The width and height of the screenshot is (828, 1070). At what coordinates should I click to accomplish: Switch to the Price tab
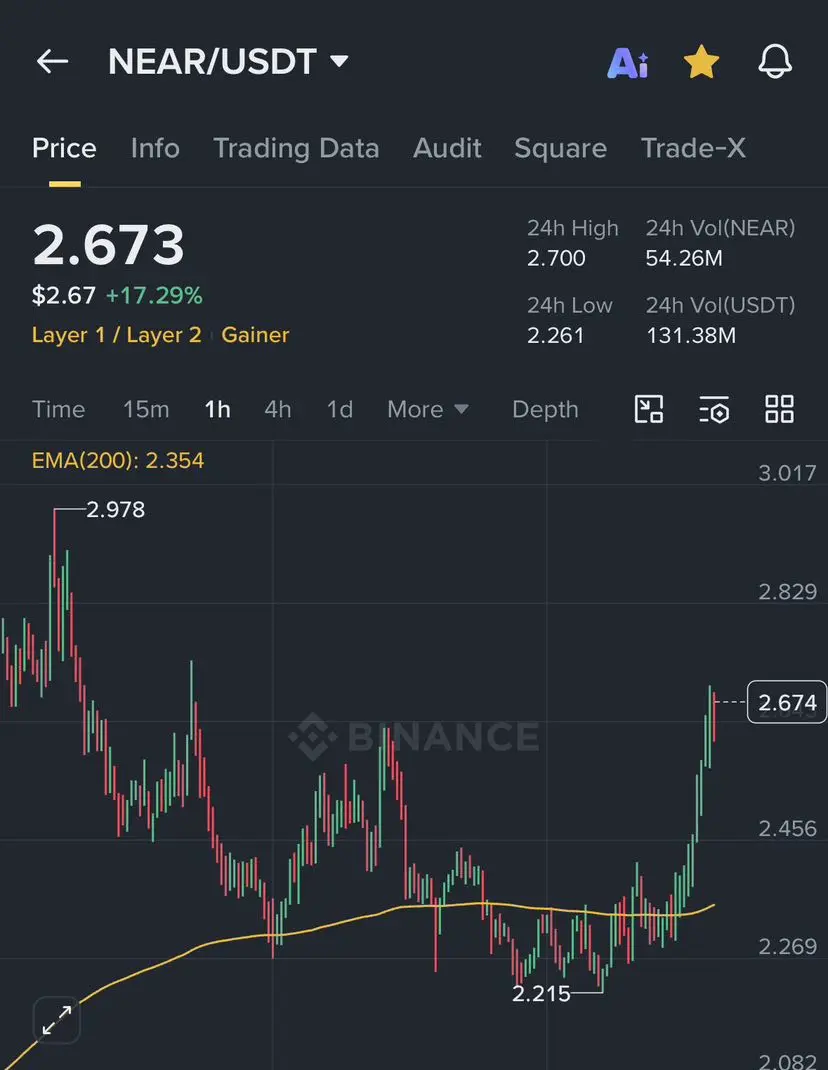click(64, 148)
